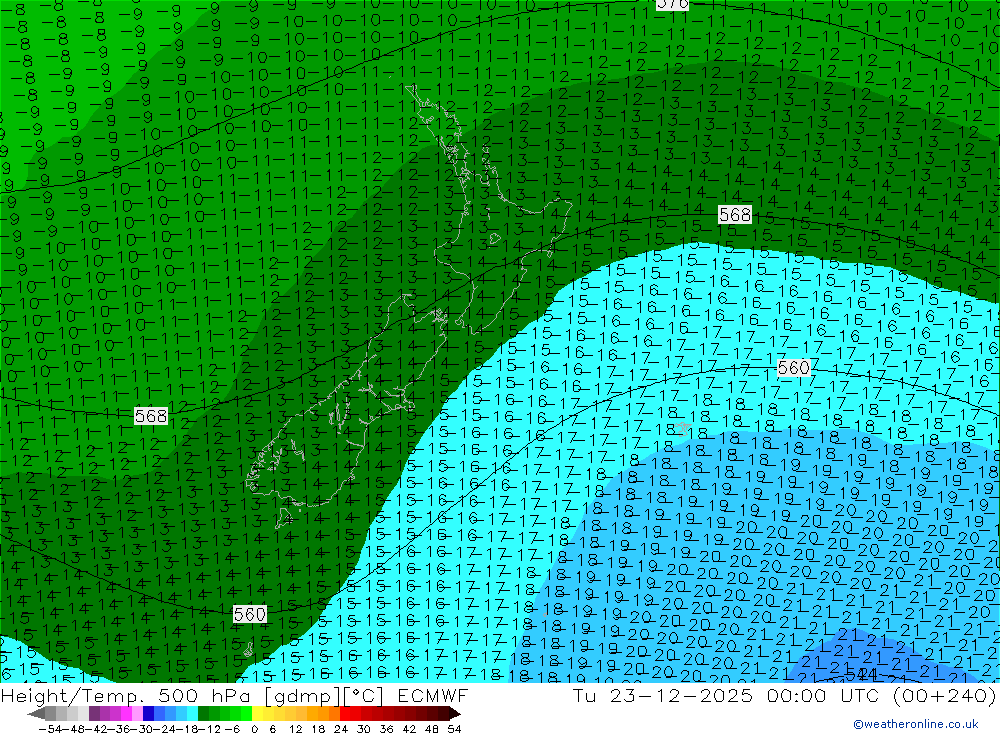The width and height of the screenshot is (1000, 733).
Task: Click the Chatham Islands outline on the map
Action: pos(683,428)
